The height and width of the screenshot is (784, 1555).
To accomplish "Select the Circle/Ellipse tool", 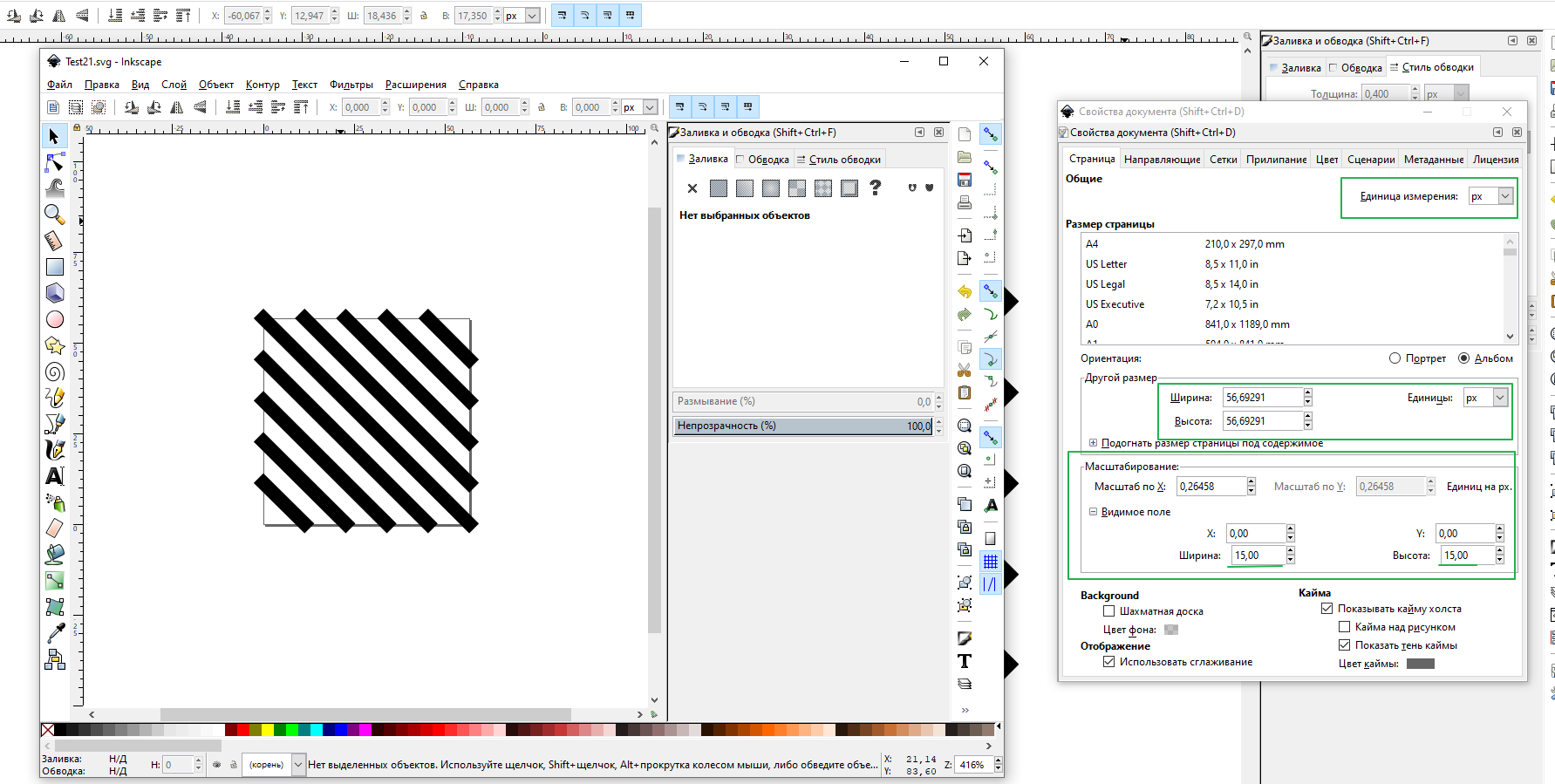I will (x=54, y=319).
